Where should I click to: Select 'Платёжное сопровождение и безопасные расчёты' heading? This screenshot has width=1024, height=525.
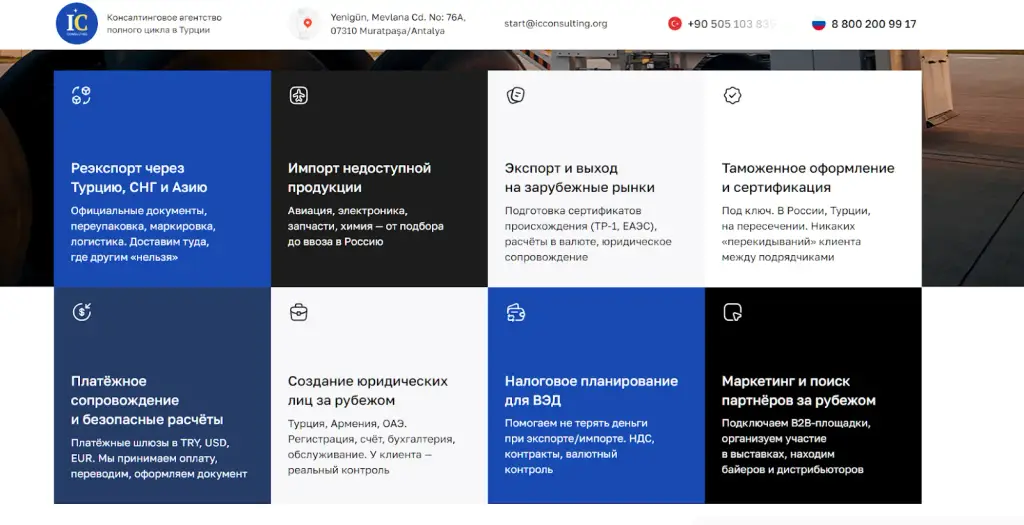147,400
